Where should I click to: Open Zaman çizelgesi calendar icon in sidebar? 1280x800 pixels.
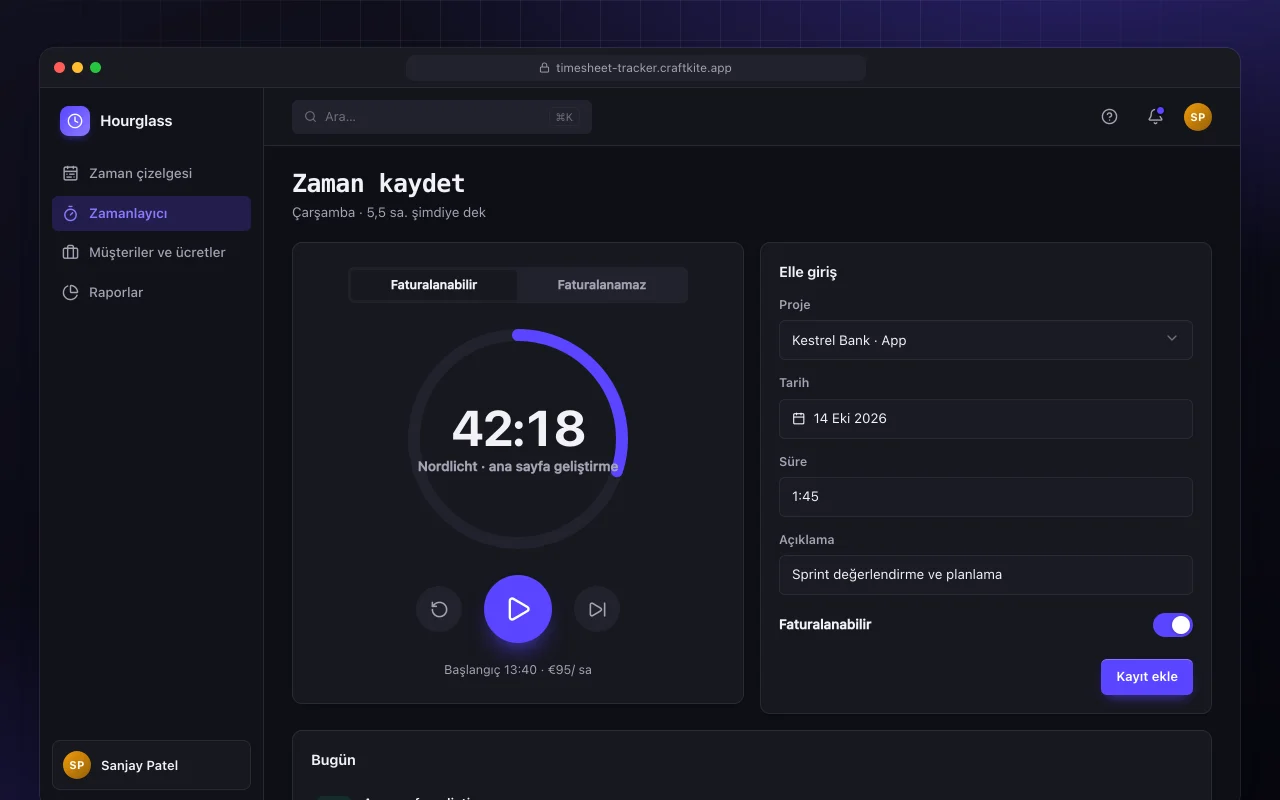tap(70, 173)
